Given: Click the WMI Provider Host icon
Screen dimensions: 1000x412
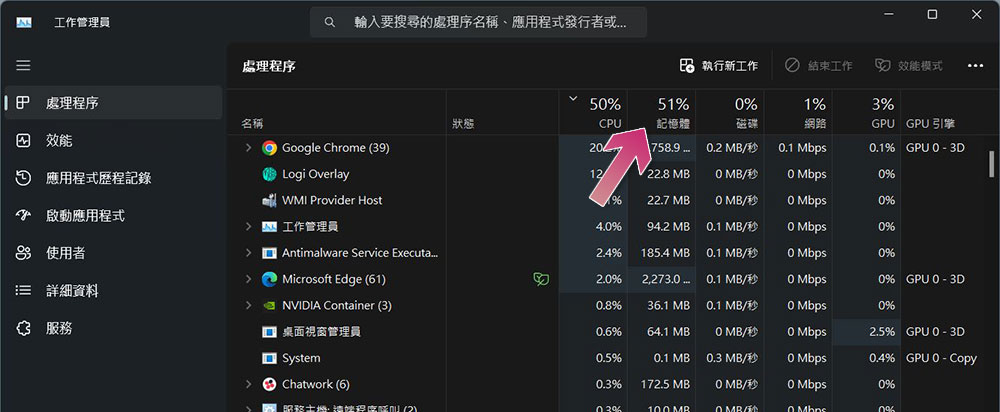Looking at the screenshot, I should 269,200.
